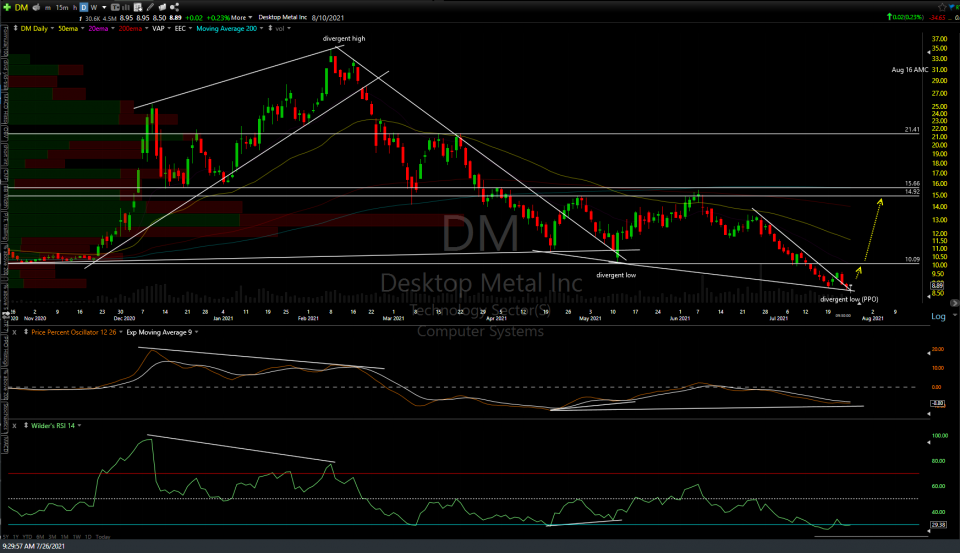Viewport: 960px width, 553px height.
Task: Click the share chart icon
Action: pyautogui.click(x=174, y=7)
